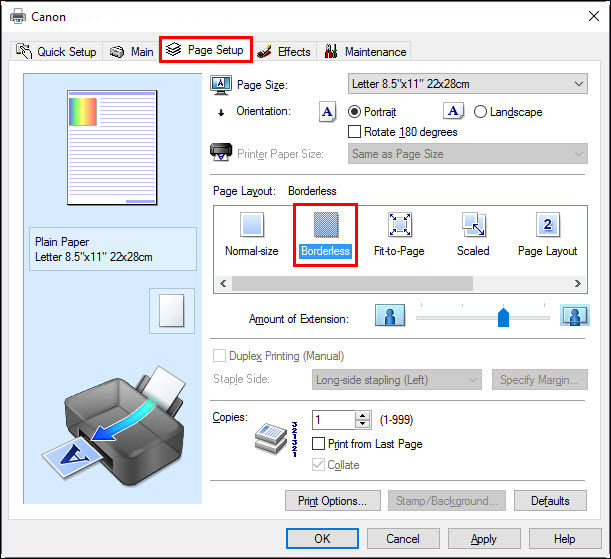
Task: Click the blank paper media icon
Action: 172,311
